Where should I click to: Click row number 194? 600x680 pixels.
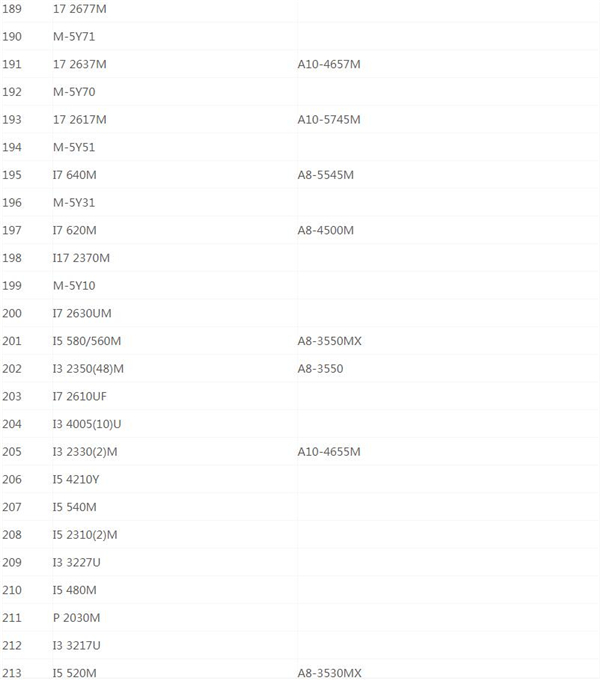point(12,148)
